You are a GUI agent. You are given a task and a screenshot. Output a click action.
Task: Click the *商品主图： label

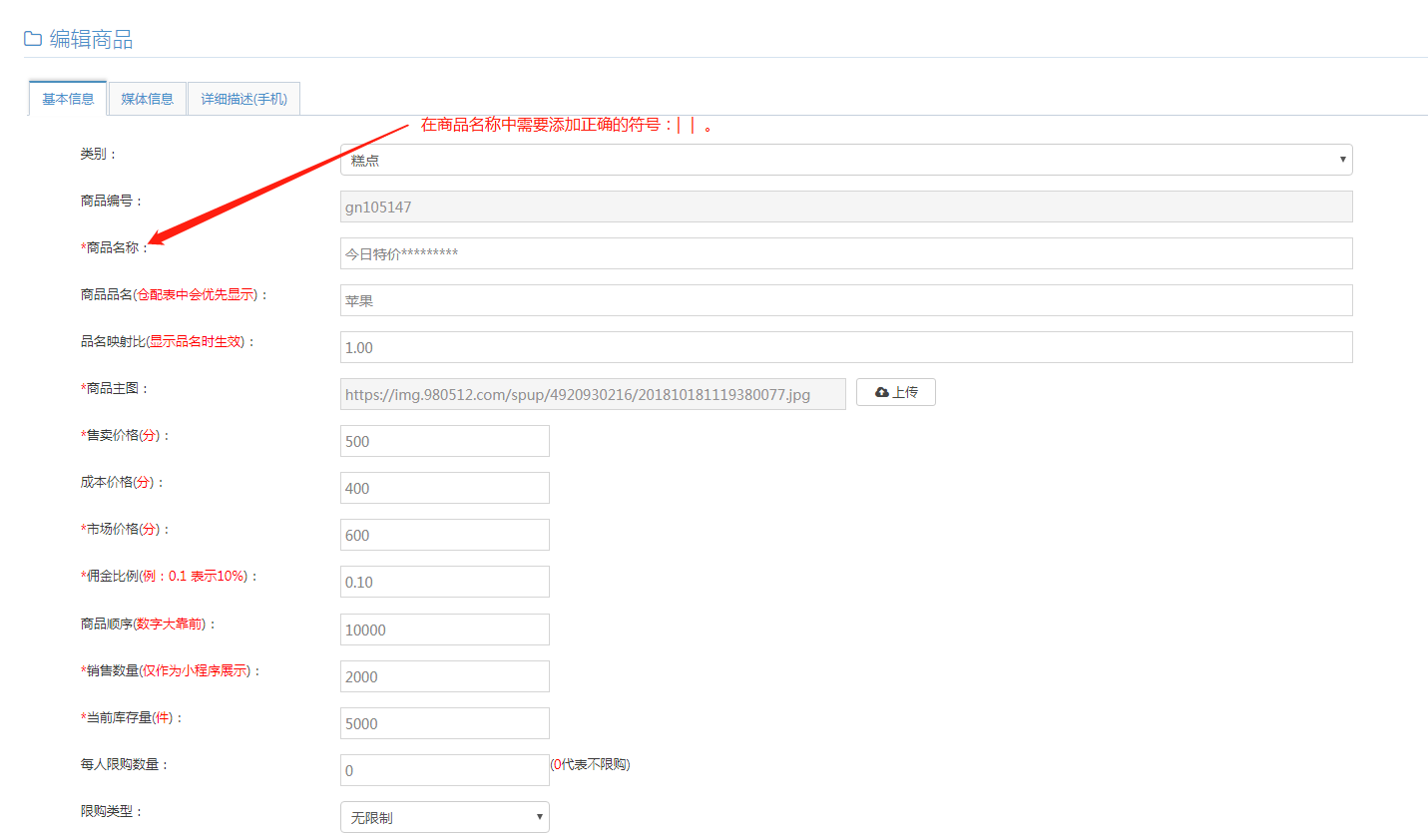point(115,388)
